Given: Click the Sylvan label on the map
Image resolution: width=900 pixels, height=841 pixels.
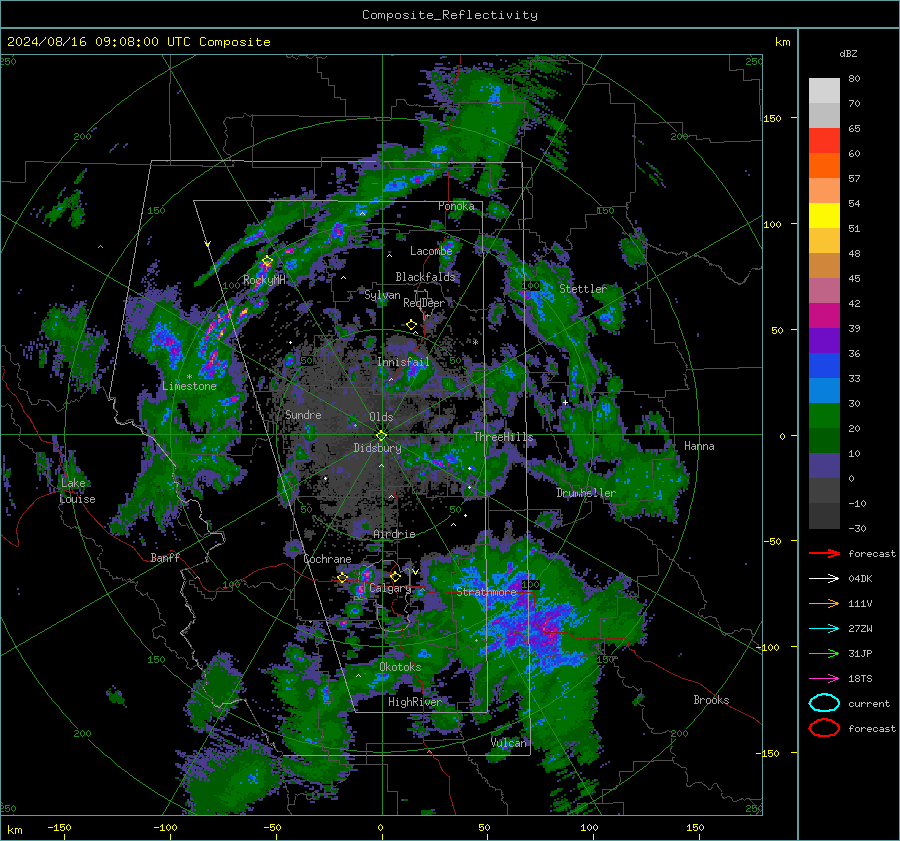Looking at the screenshot, I should coord(382,295).
